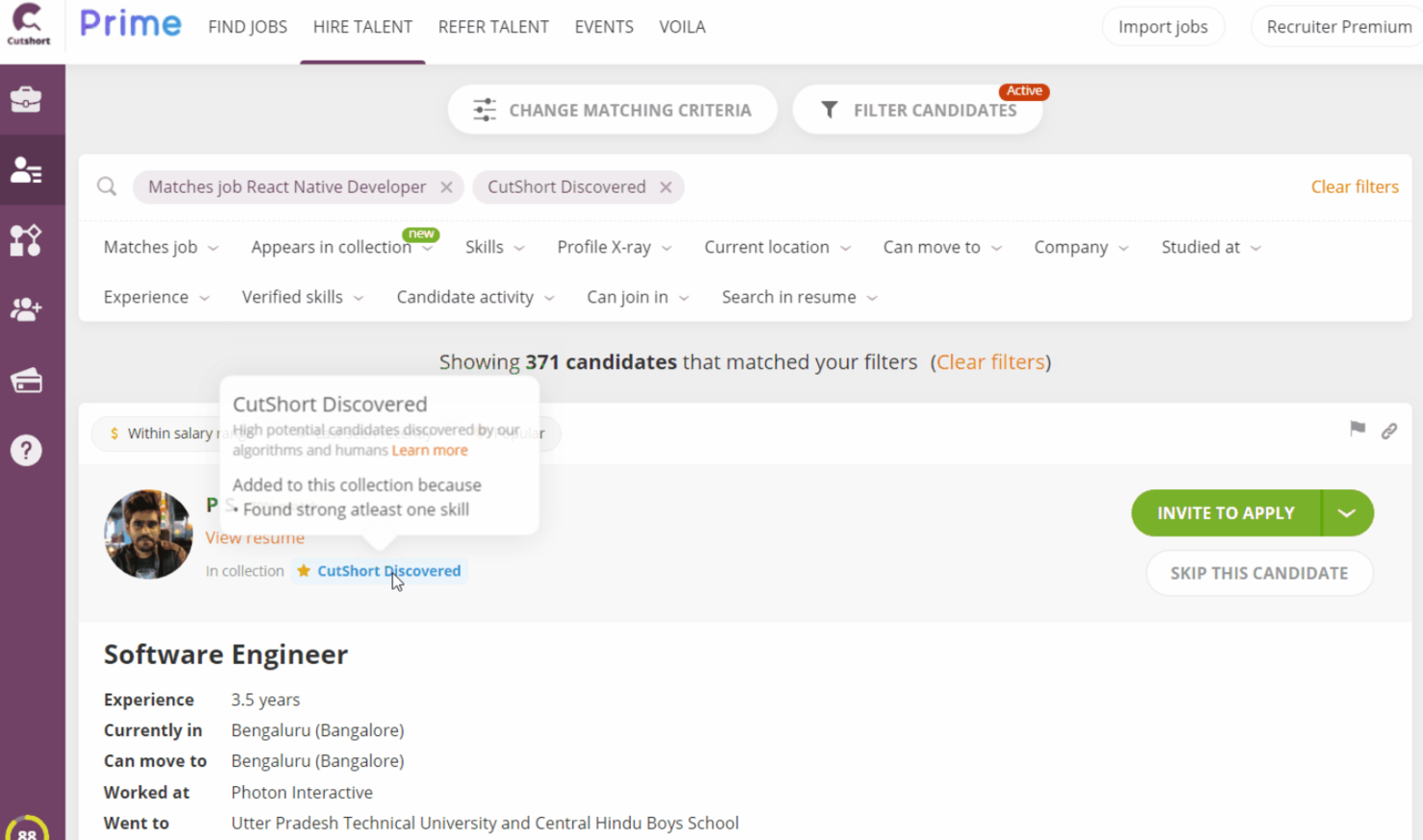Expand the Matches job filter
Viewport: 1423px width, 840px height.
[162, 247]
